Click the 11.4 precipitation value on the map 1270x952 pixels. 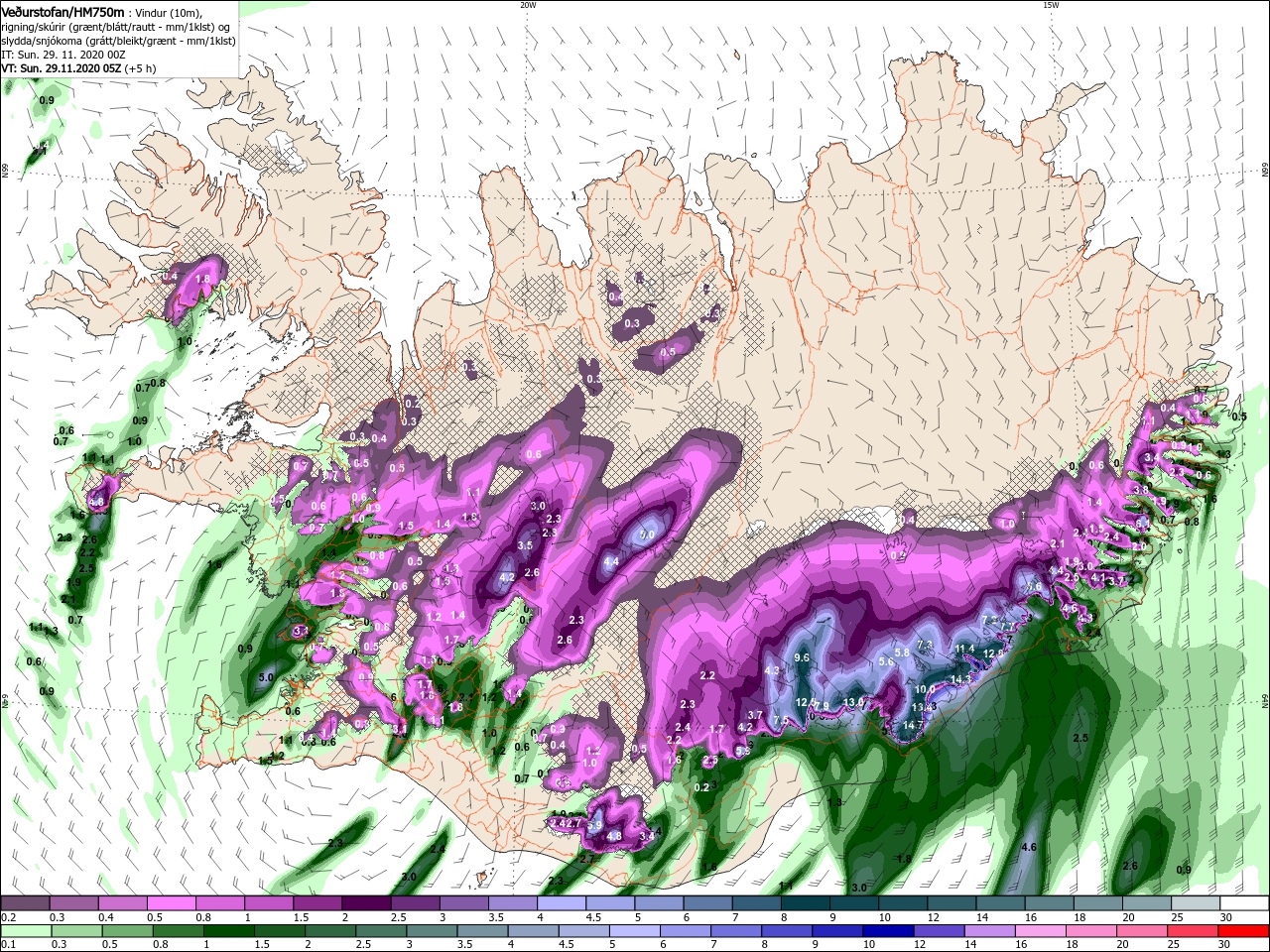(x=964, y=649)
